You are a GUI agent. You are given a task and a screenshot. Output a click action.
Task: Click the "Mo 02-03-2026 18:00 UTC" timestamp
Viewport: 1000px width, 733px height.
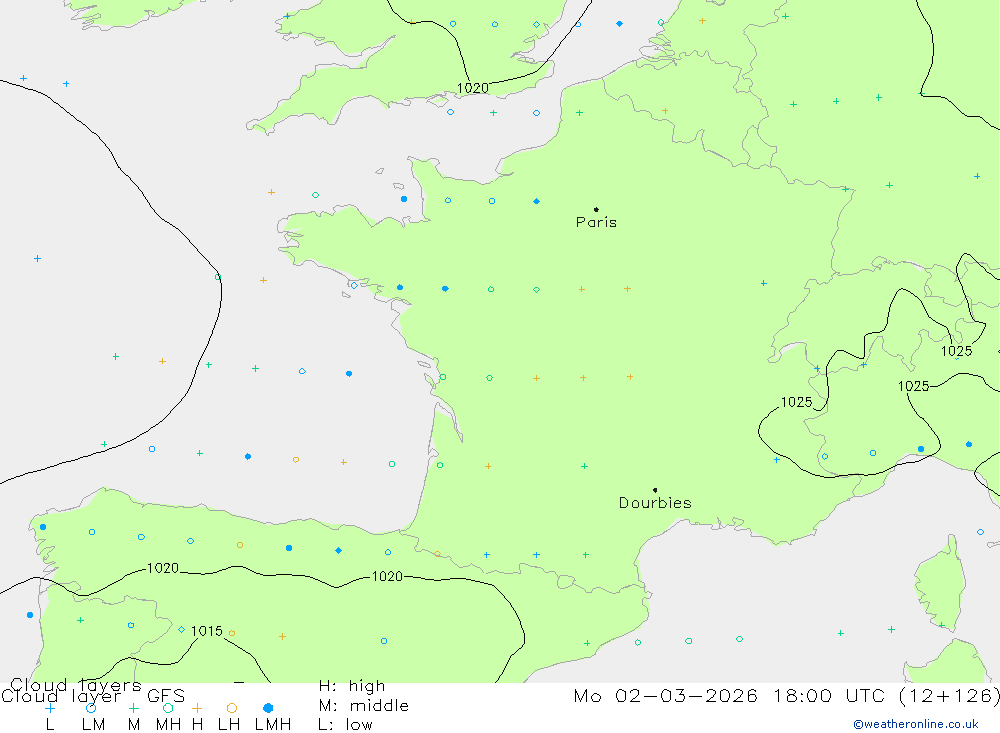[x=732, y=695]
